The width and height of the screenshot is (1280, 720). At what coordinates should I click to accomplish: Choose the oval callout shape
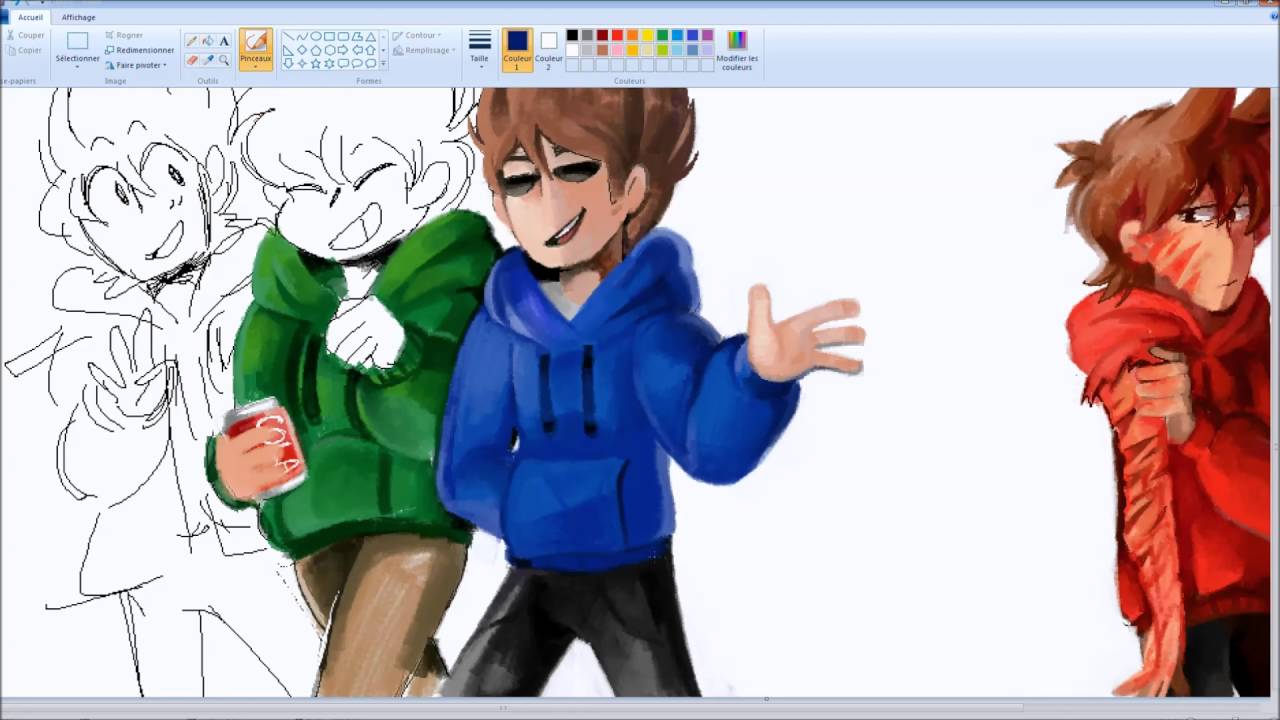(357, 63)
